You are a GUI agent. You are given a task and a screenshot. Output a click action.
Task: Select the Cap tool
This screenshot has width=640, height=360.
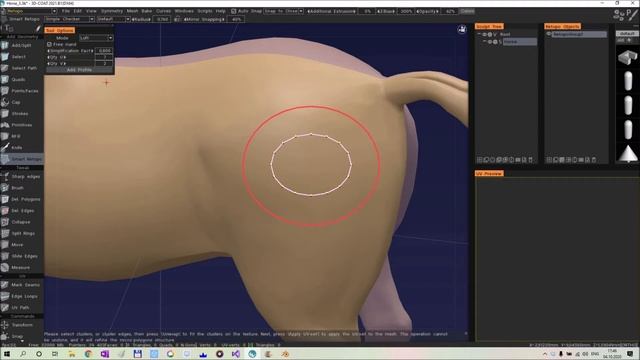pos(22,102)
